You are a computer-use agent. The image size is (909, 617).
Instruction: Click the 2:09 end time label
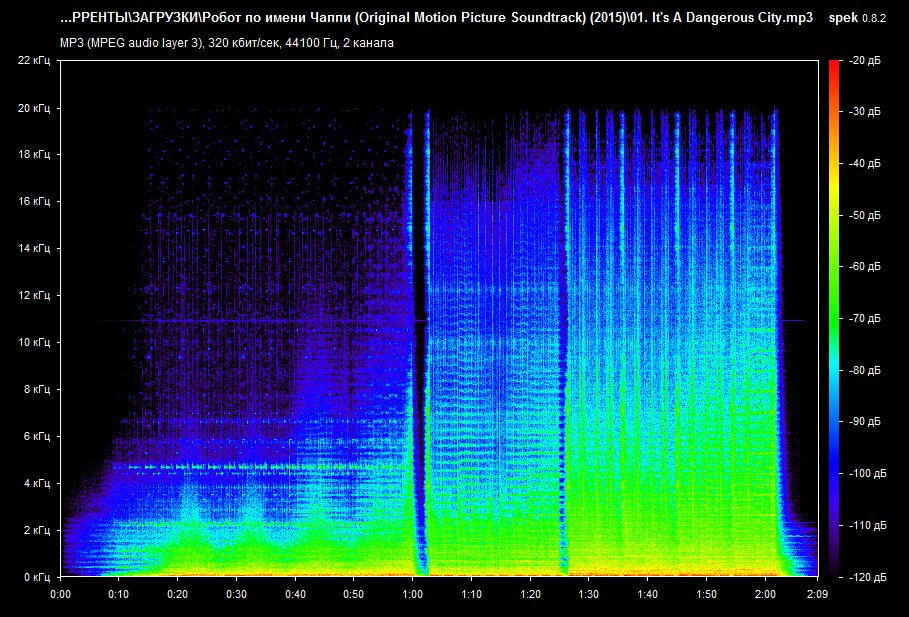click(x=819, y=594)
